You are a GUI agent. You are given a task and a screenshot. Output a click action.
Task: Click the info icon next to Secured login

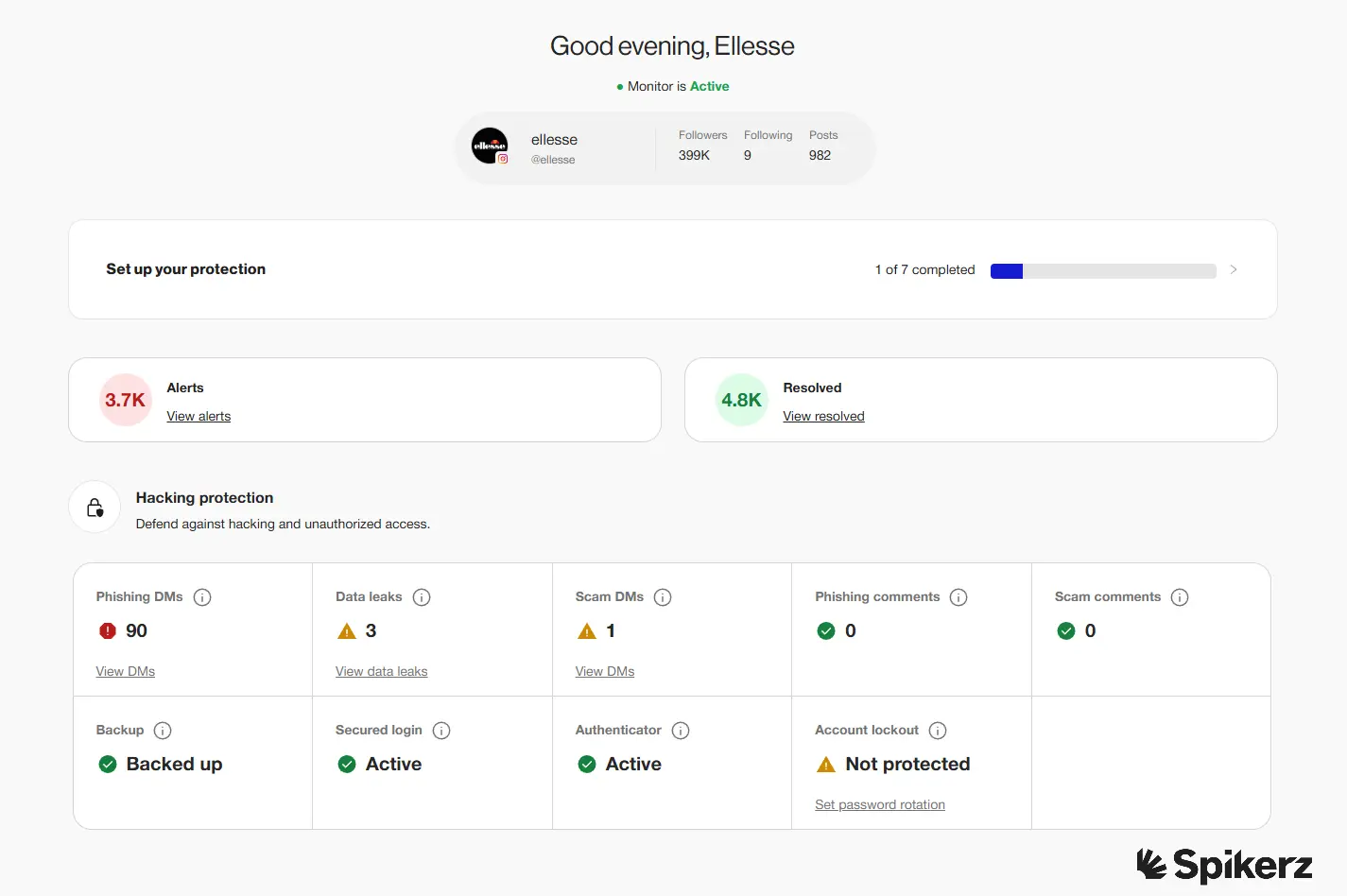pos(441,731)
